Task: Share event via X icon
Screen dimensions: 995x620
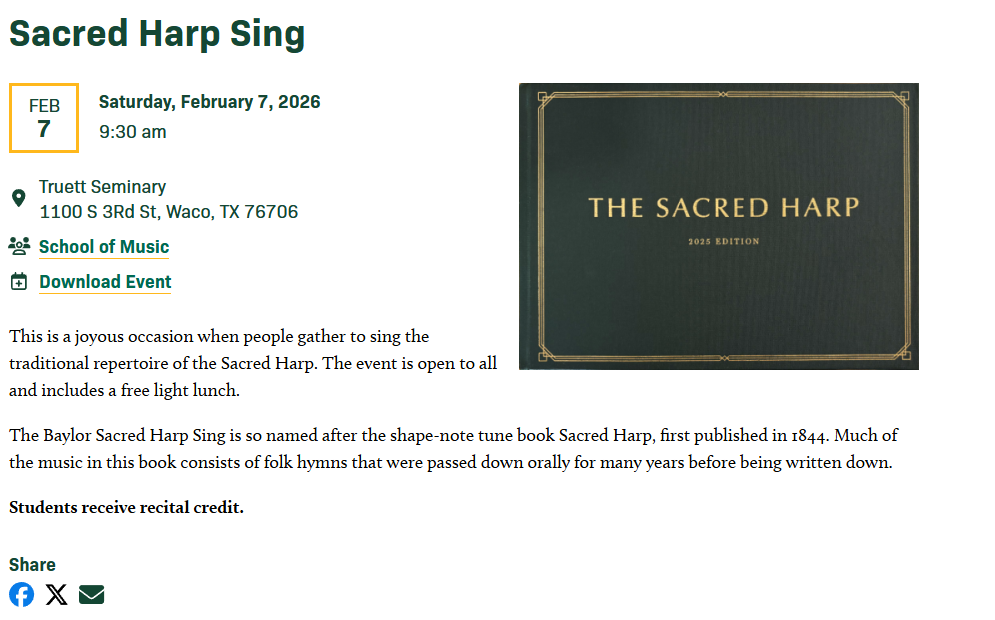Action: click(x=57, y=595)
